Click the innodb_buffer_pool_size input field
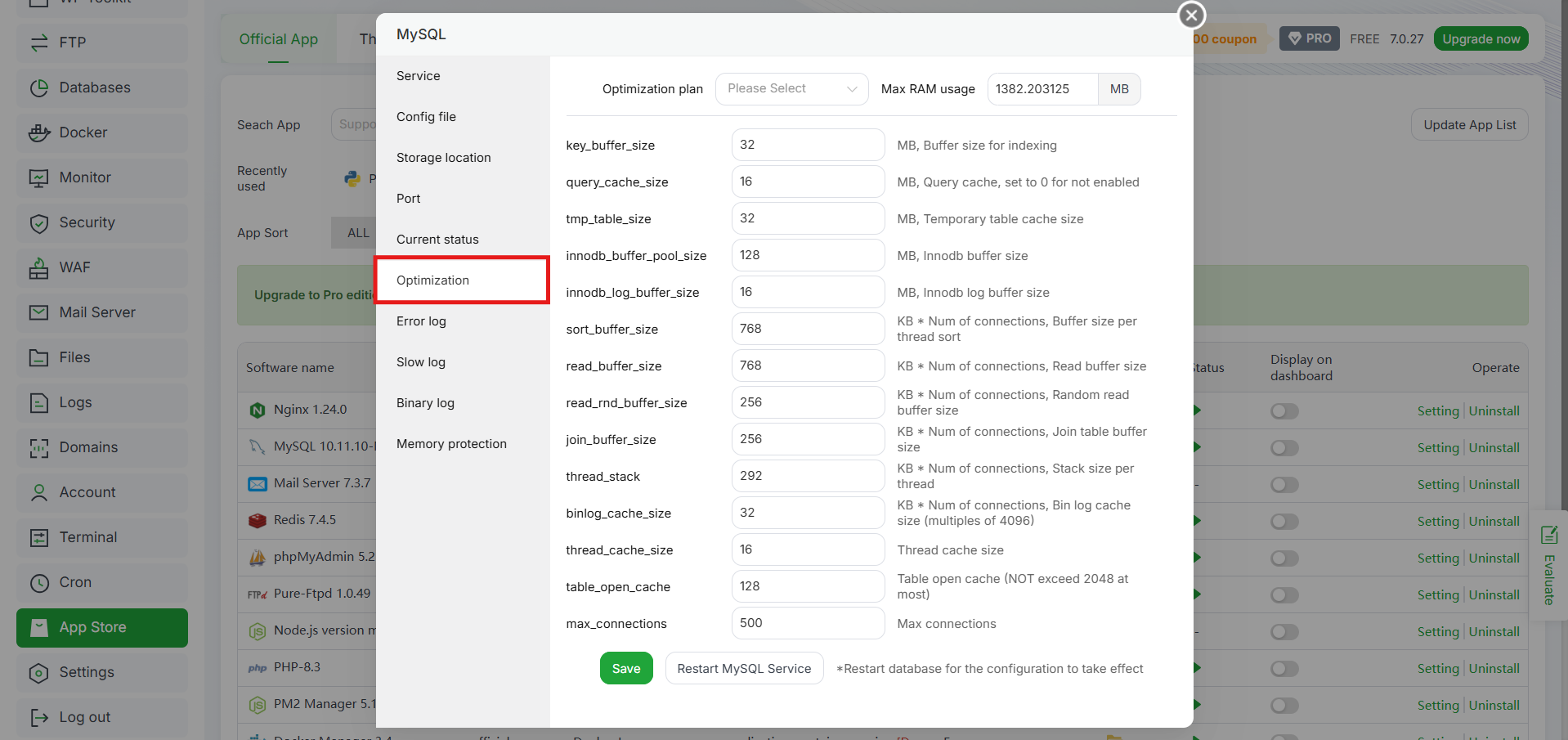The height and width of the screenshot is (740, 1568). (x=808, y=255)
